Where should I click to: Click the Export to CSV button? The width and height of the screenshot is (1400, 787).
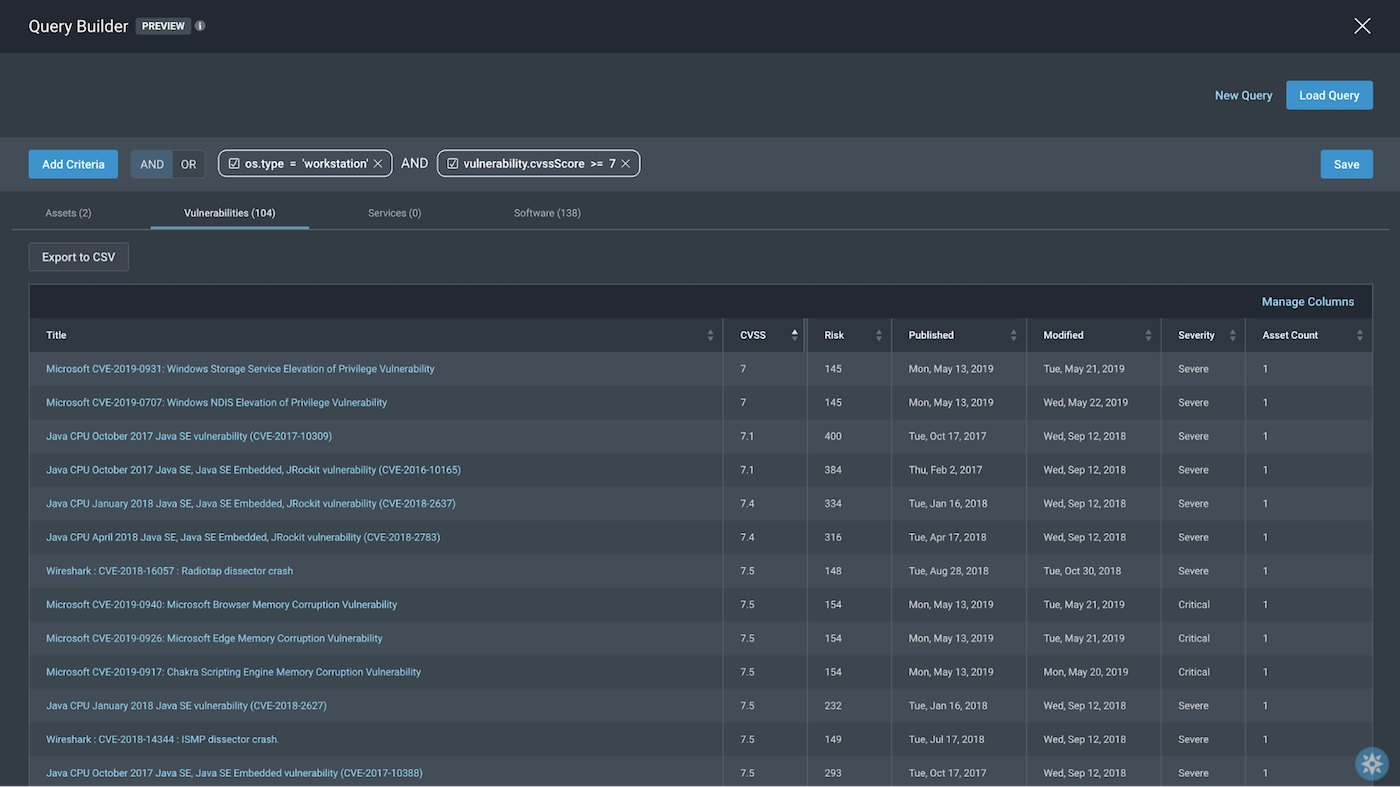[78, 257]
